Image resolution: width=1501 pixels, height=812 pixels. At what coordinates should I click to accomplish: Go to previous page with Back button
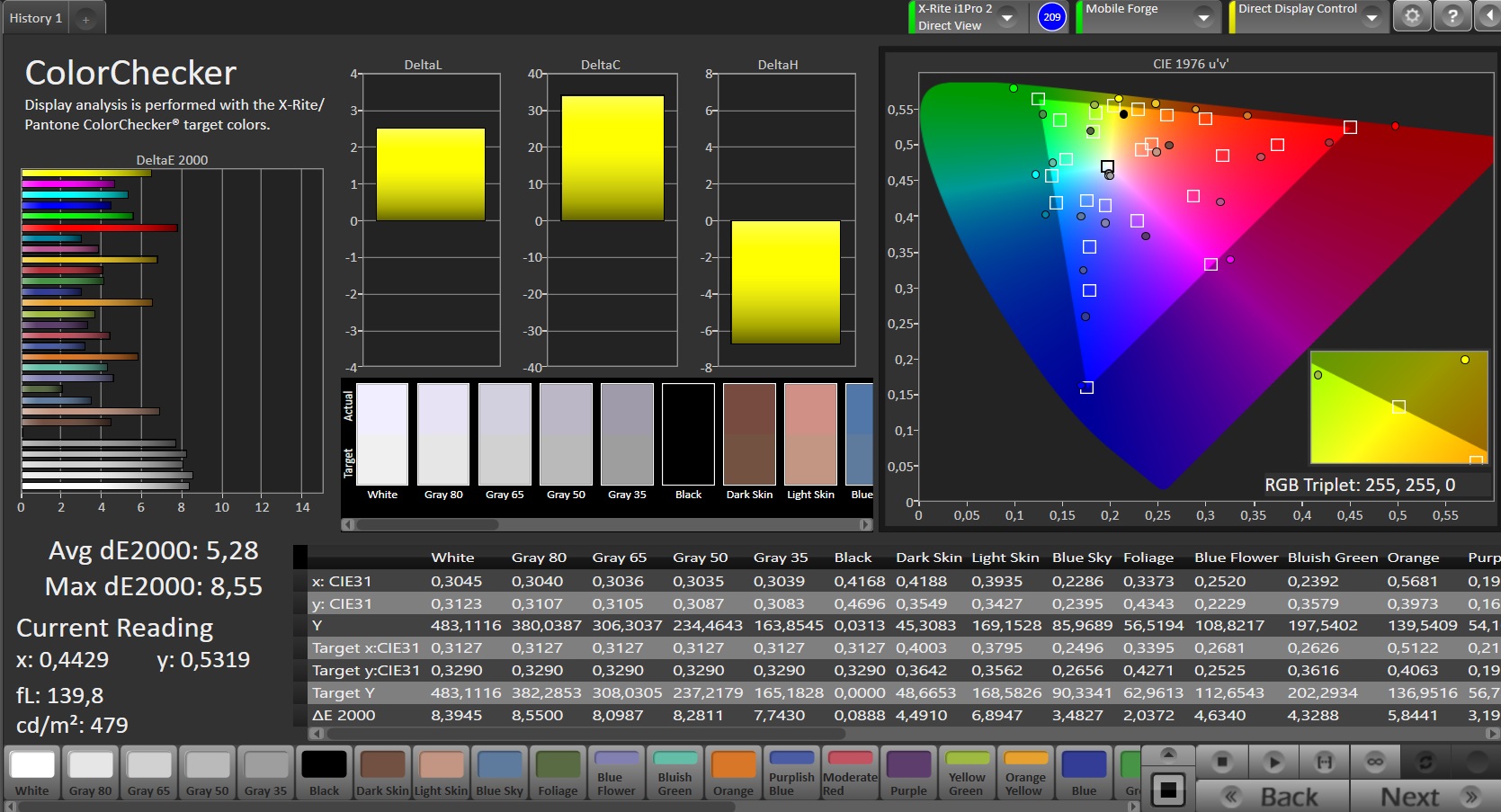(1273, 797)
